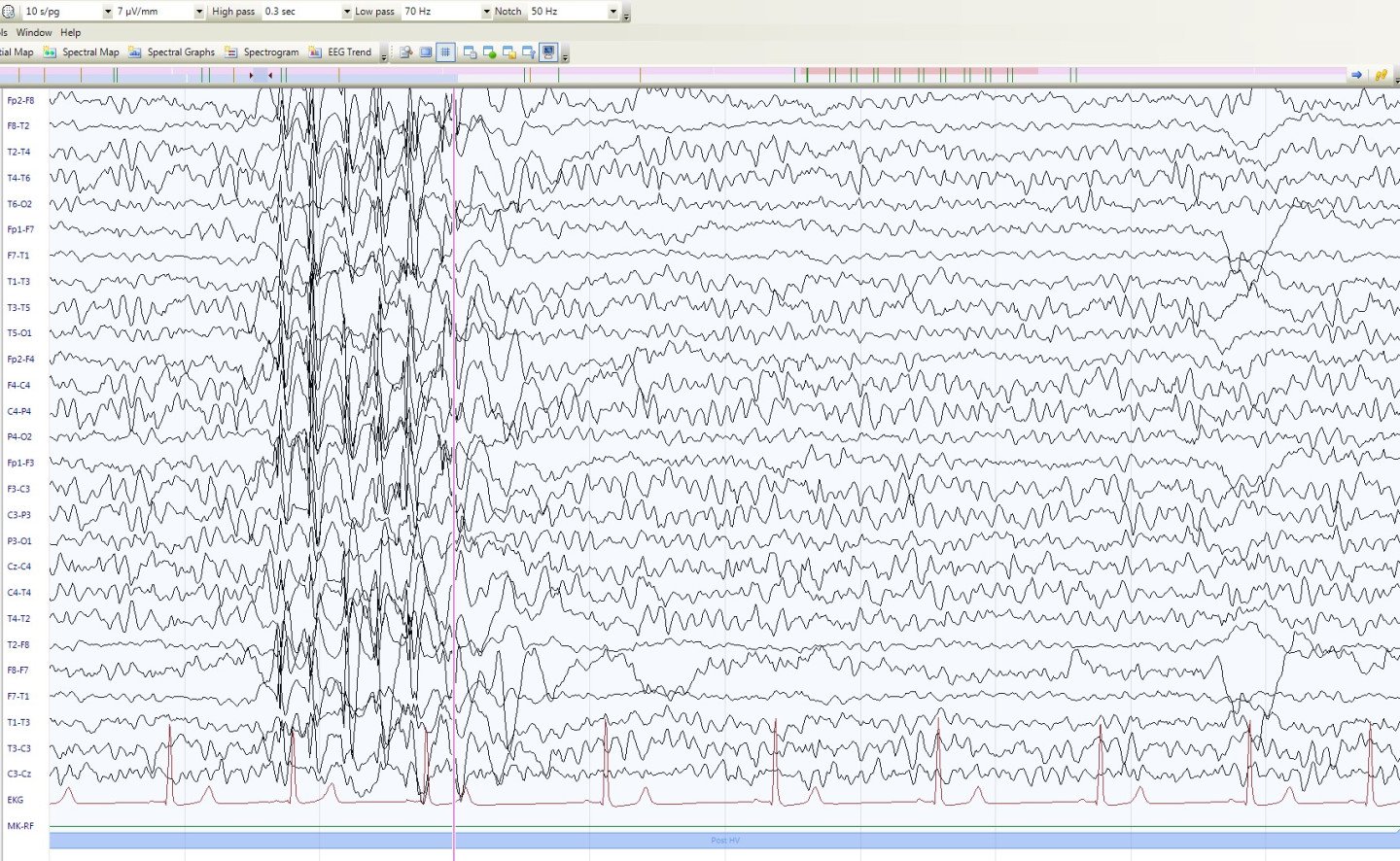Click the right-pointing marker on overview timeline

251,75
